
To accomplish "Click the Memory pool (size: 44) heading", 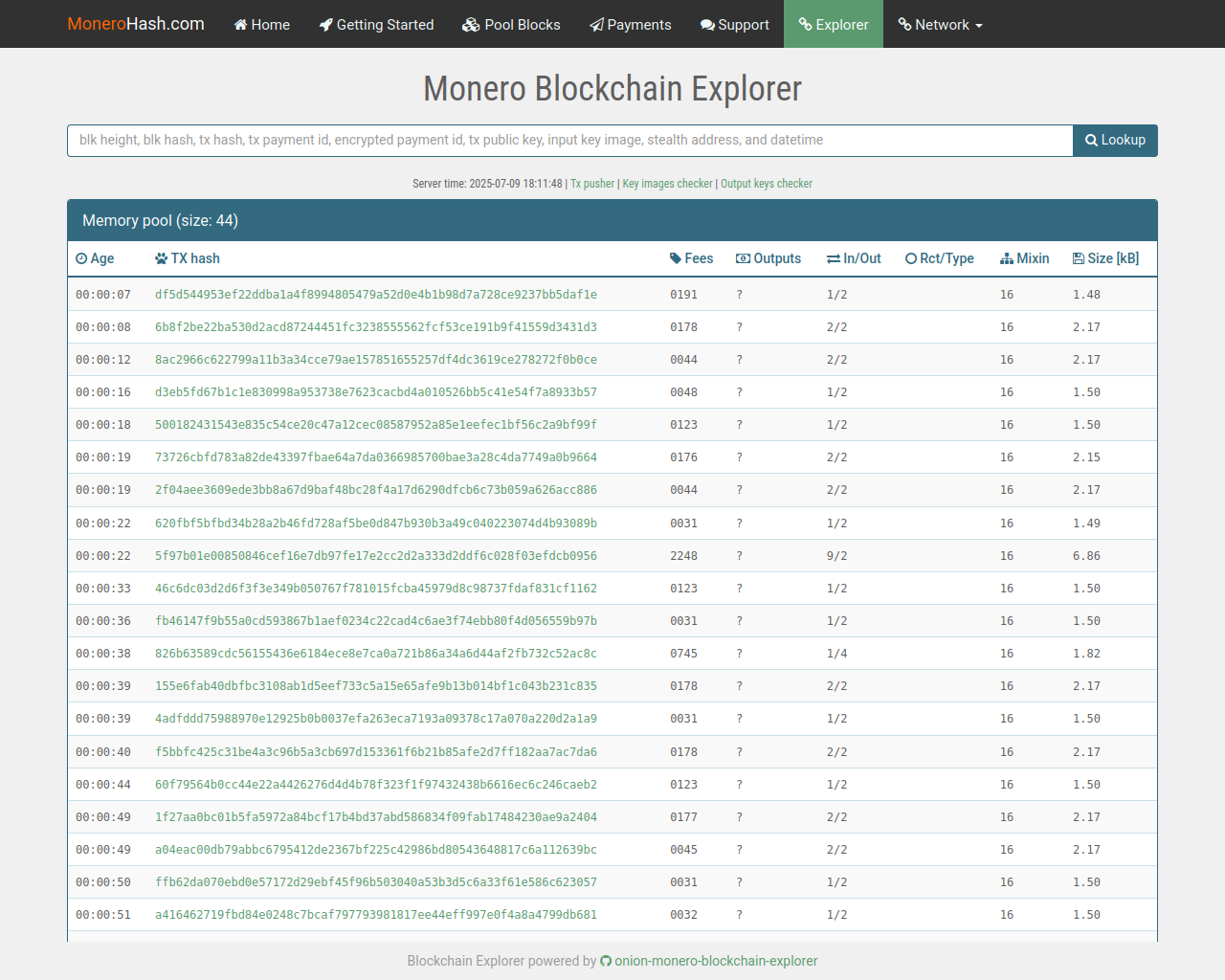I will coord(161,220).
